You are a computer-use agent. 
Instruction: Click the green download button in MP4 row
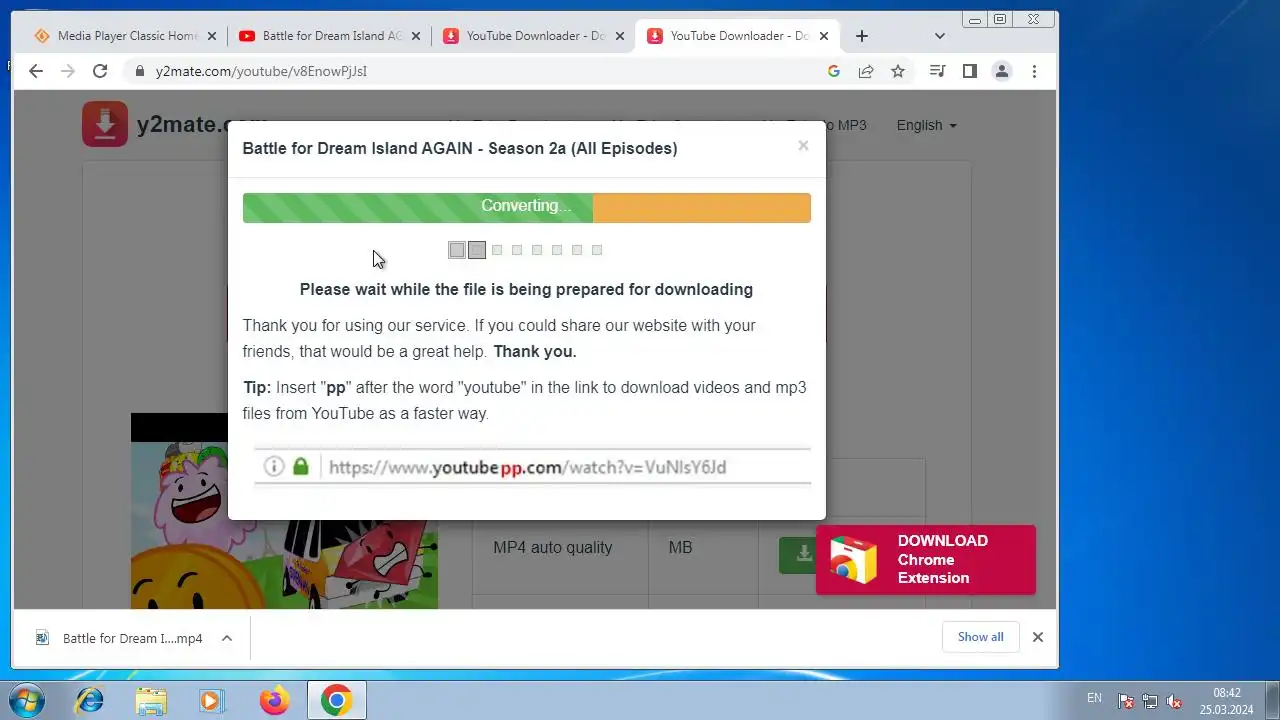click(798, 554)
